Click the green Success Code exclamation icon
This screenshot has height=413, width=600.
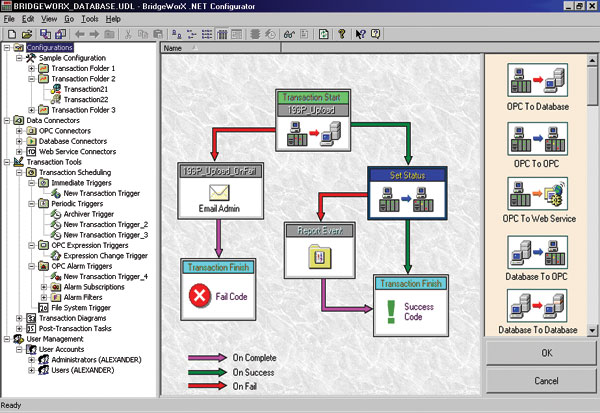point(391,312)
